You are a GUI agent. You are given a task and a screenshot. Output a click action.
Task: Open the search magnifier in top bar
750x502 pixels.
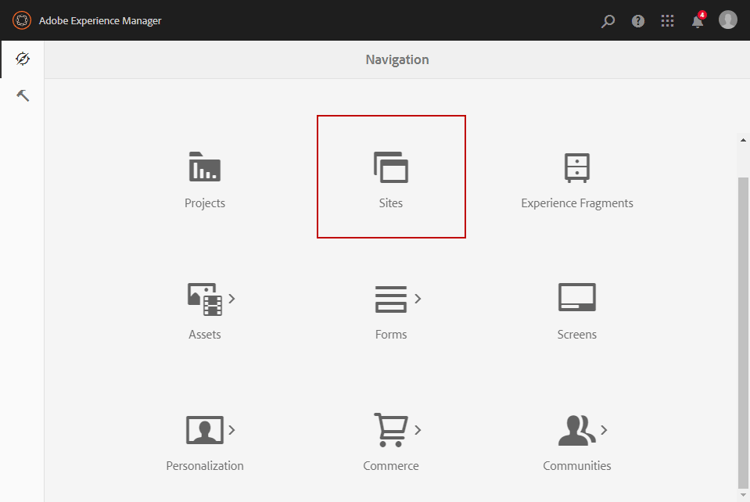pyautogui.click(x=608, y=21)
